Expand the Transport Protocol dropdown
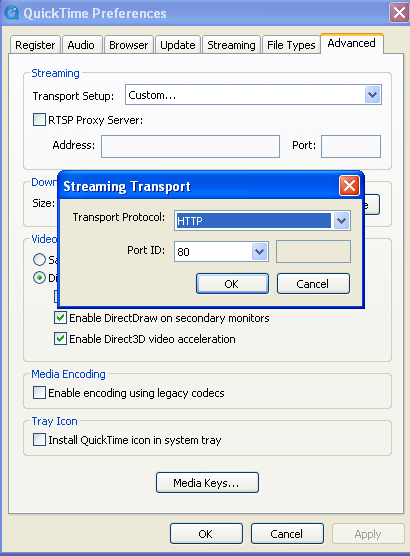The height and width of the screenshot is (556, 410). [341, 221]
